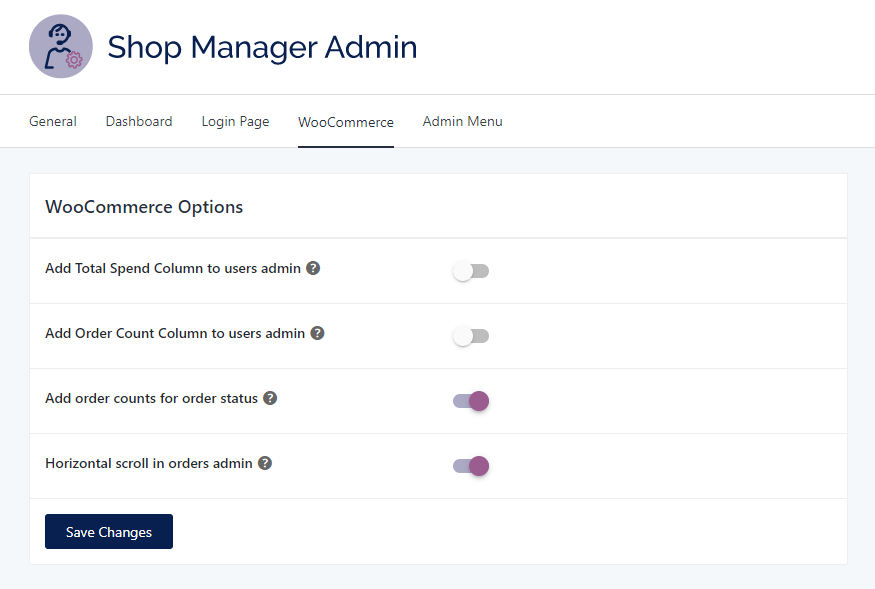Switch to the Dashboard tab
The height and width of the screenshot is (589, 875).
click(139, 121)
